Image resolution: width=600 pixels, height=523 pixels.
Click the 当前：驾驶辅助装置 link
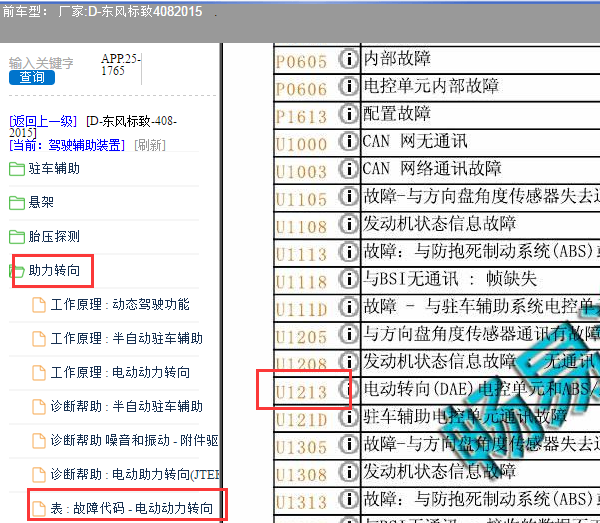tap(67, 145)
